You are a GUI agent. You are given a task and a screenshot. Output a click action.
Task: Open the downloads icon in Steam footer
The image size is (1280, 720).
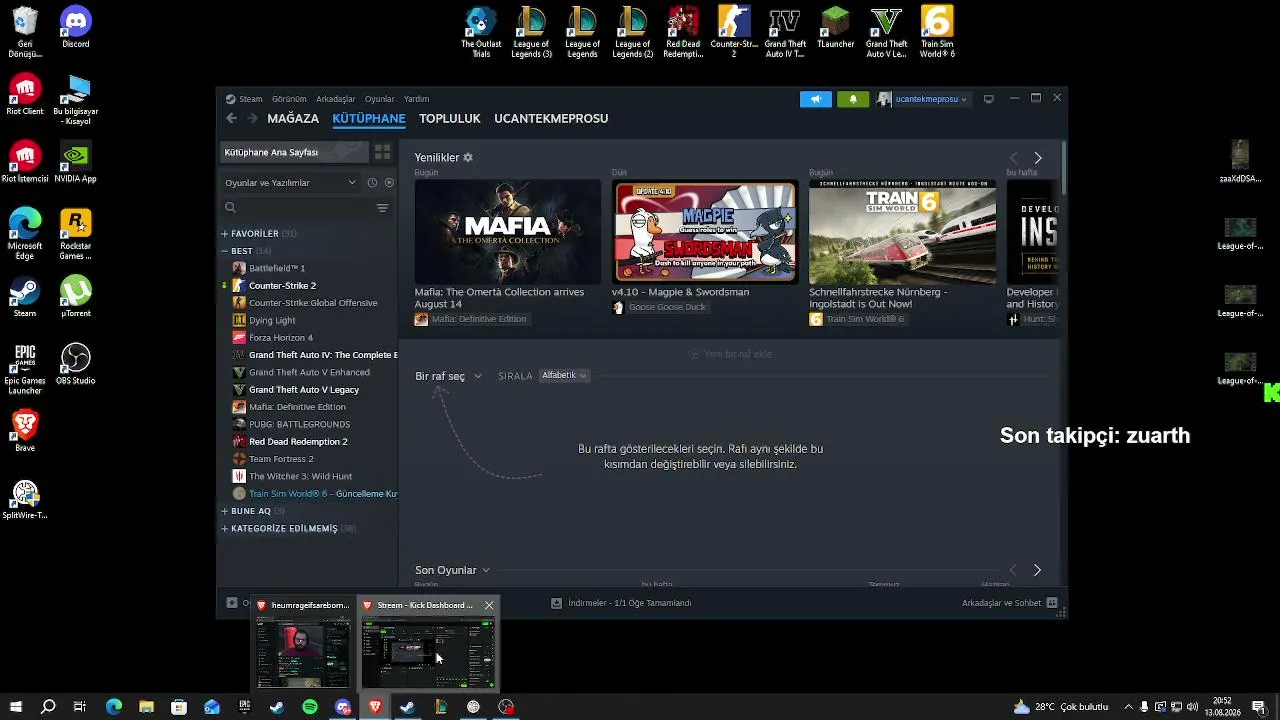point(557,603)
